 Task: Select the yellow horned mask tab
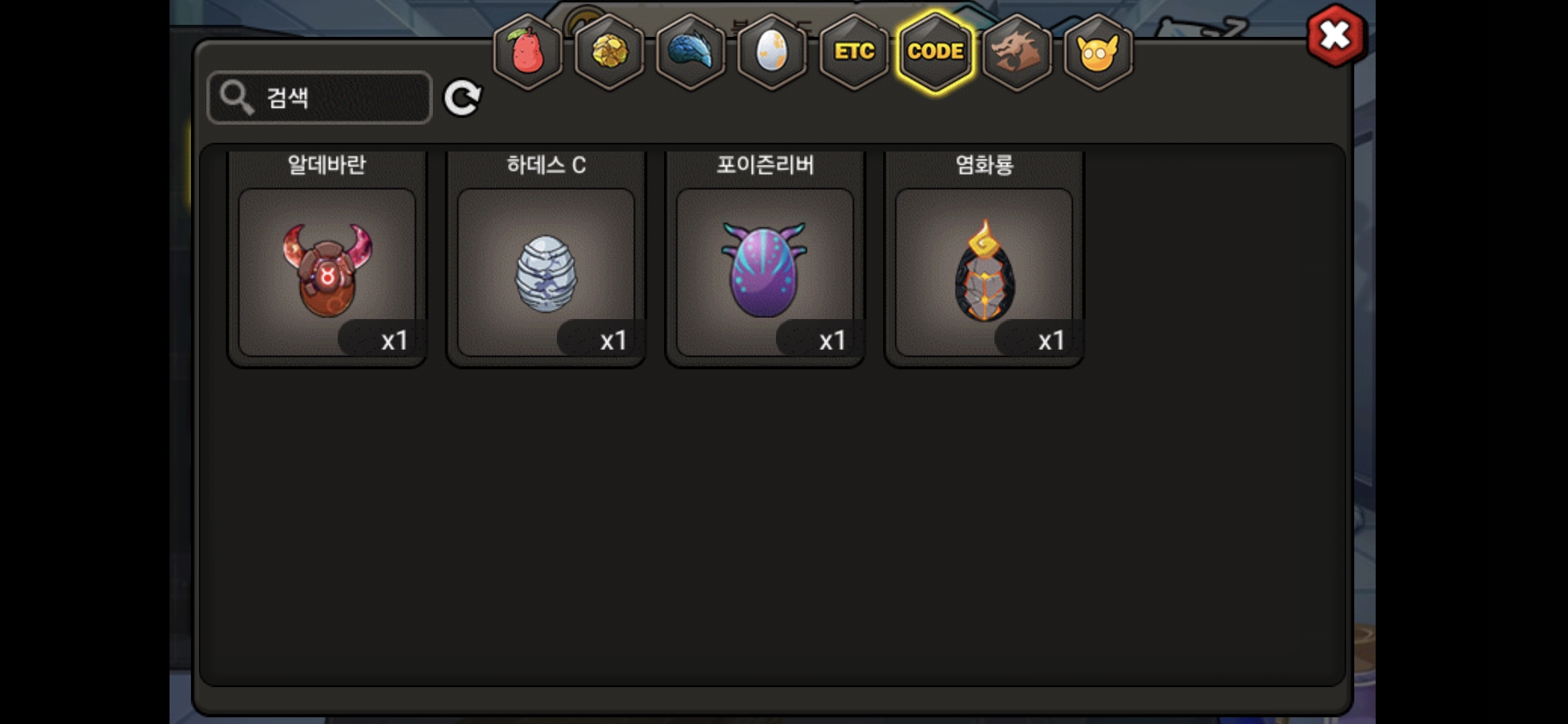click(1098, 52)
